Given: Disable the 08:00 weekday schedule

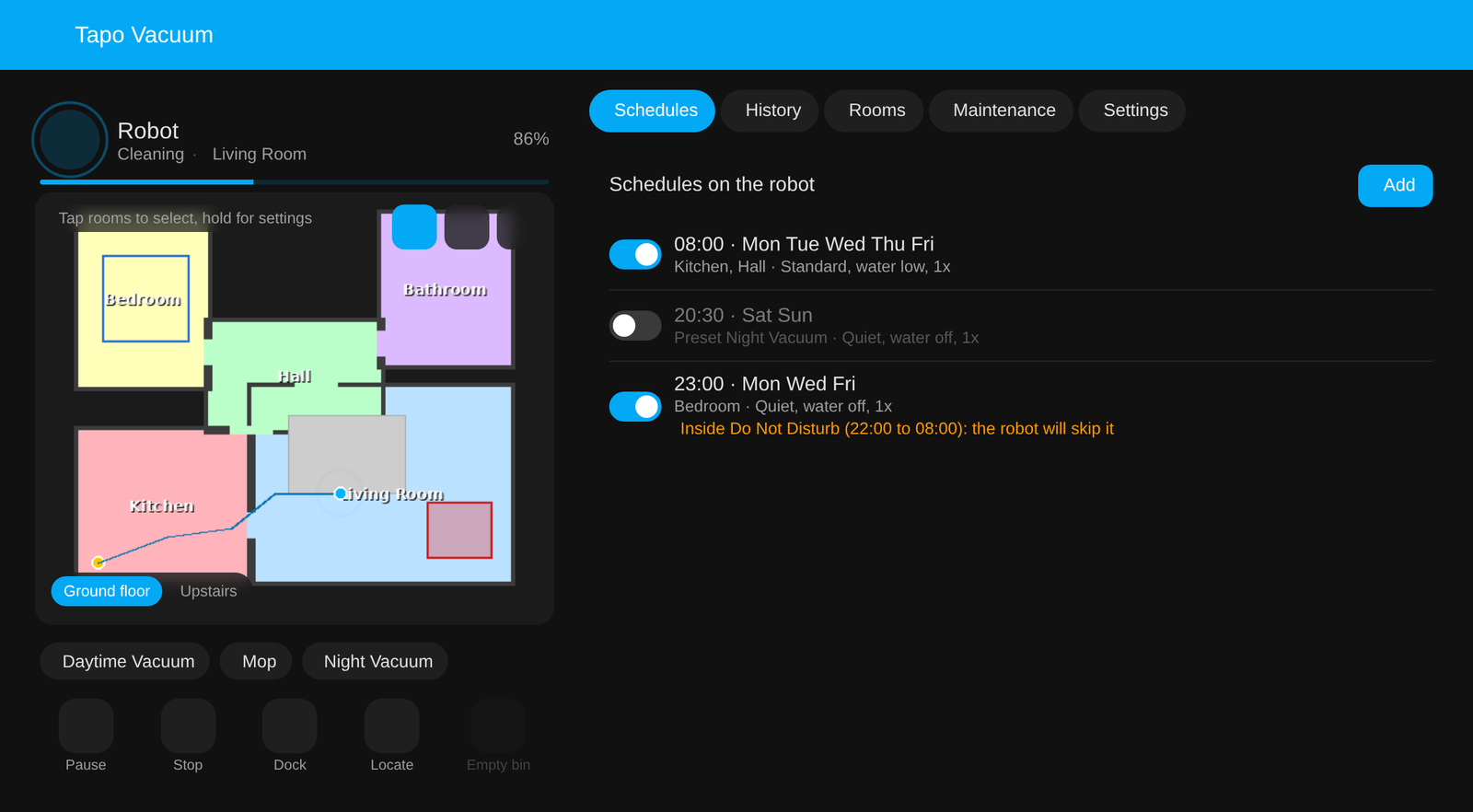Looking at the screenshot, I should tap(635, 255).
